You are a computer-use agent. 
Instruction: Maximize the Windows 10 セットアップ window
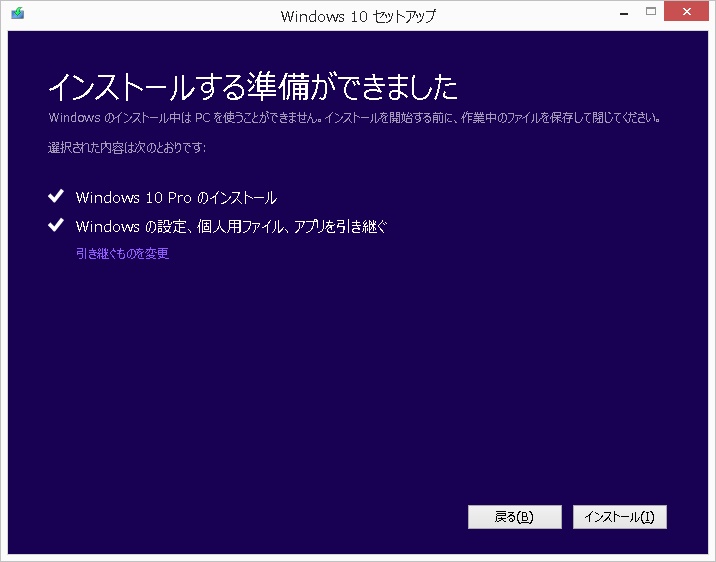coord(651,13)
